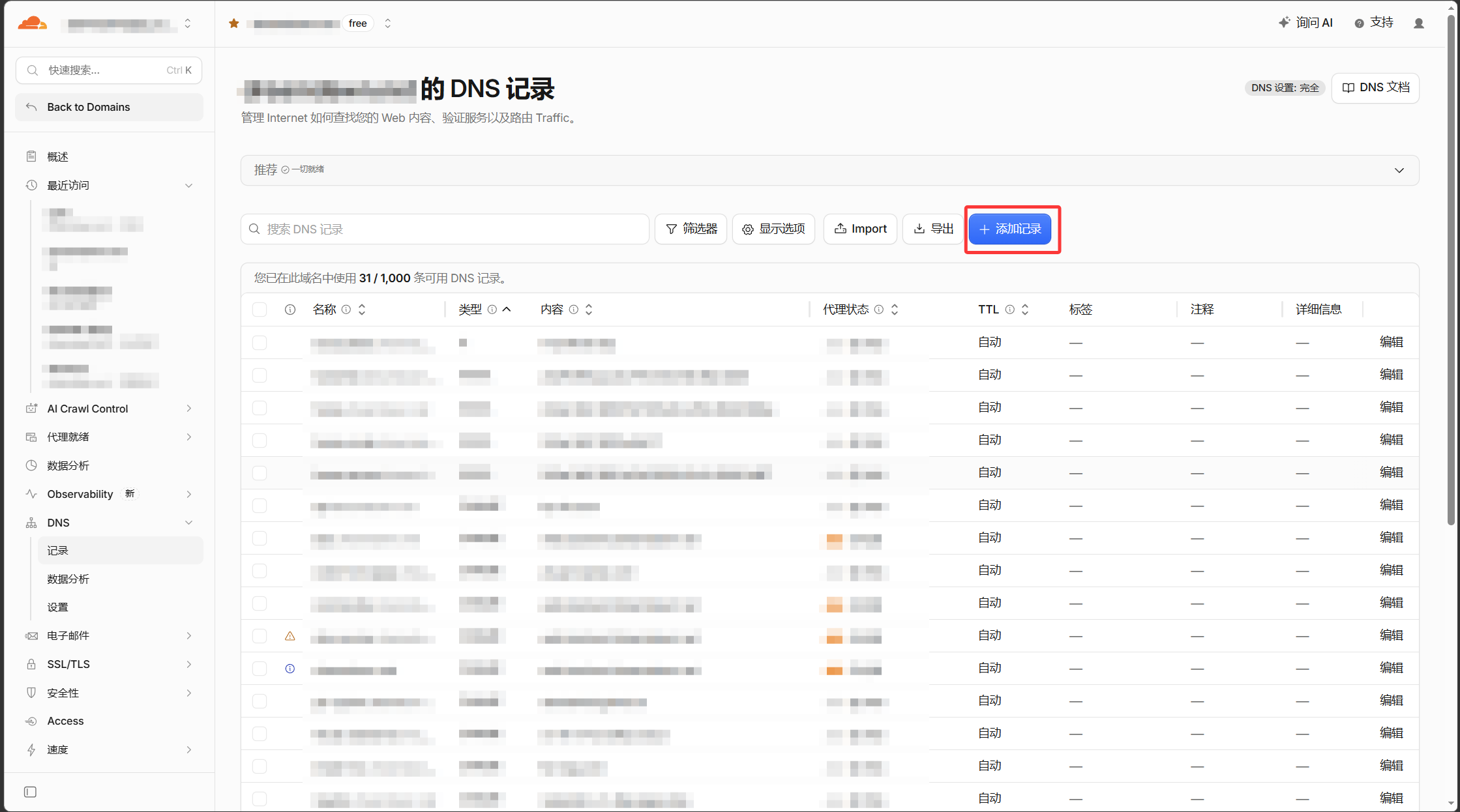Click info icon next to 类型 column
Screen dimensions: 1460x812
(x=492, y=310)
